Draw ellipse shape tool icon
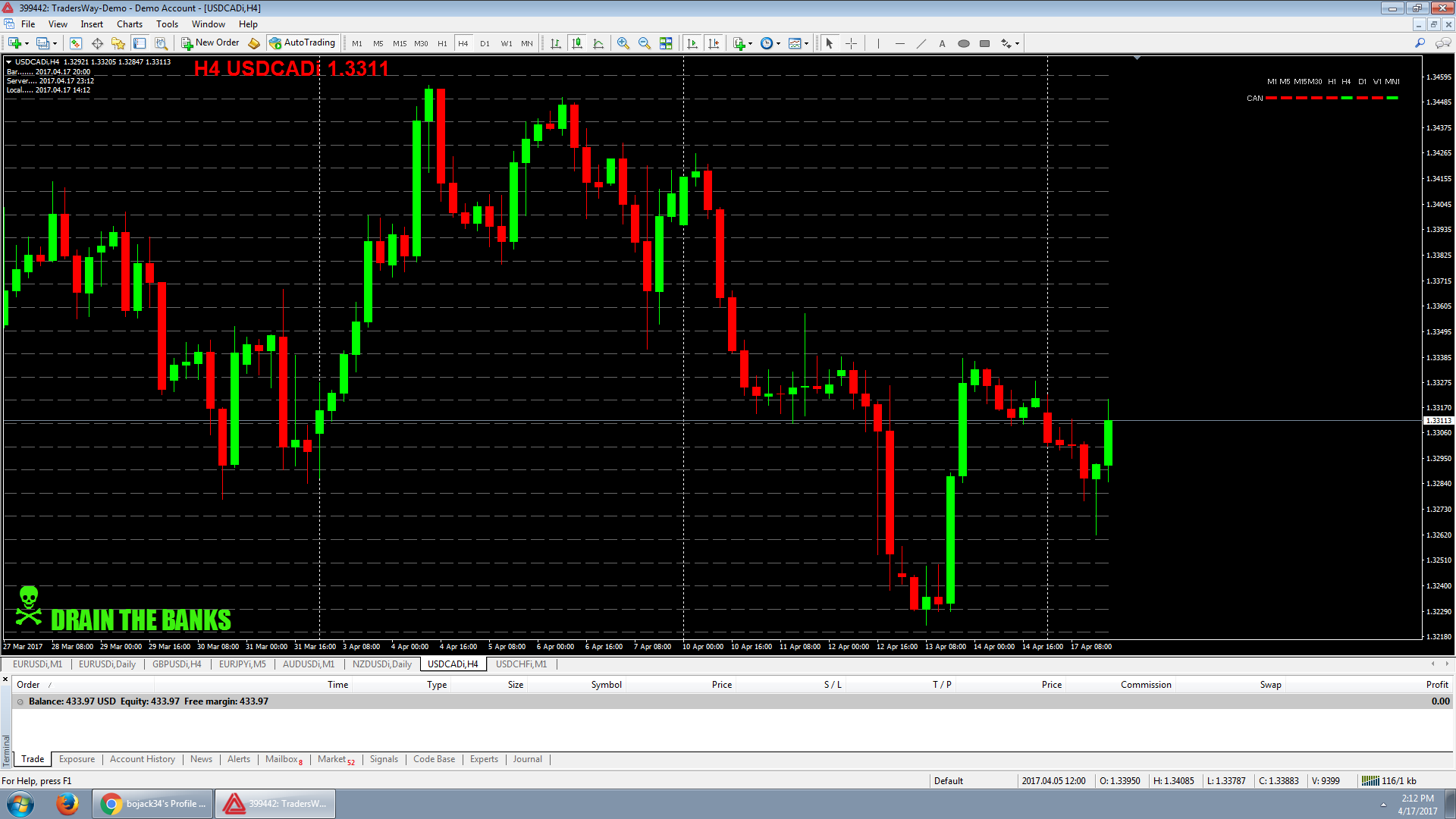The height and width of the screenshot is (819, 1456). click(x=963, y=43)
